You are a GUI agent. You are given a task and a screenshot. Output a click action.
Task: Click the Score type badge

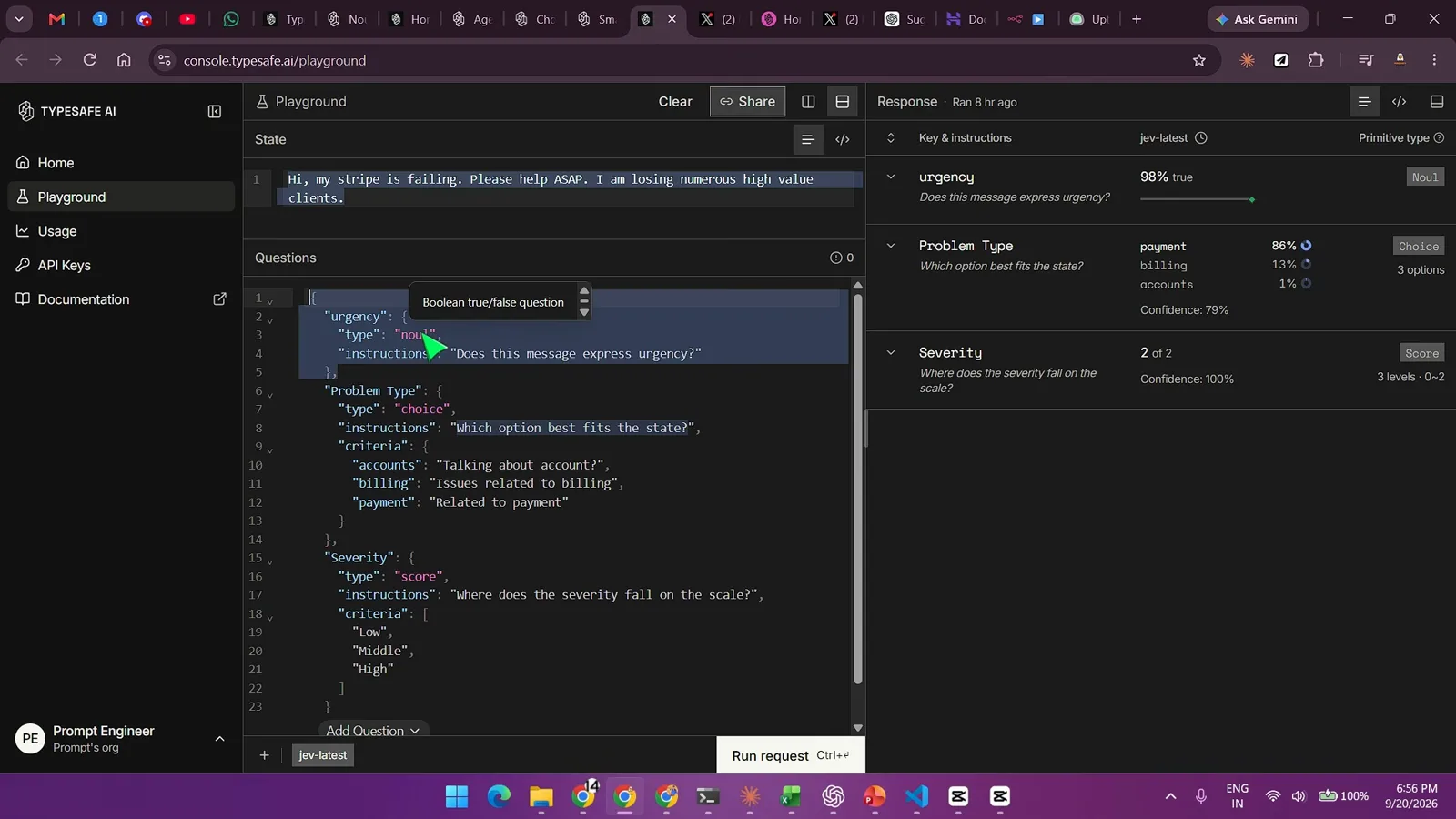pos(1421,353)
